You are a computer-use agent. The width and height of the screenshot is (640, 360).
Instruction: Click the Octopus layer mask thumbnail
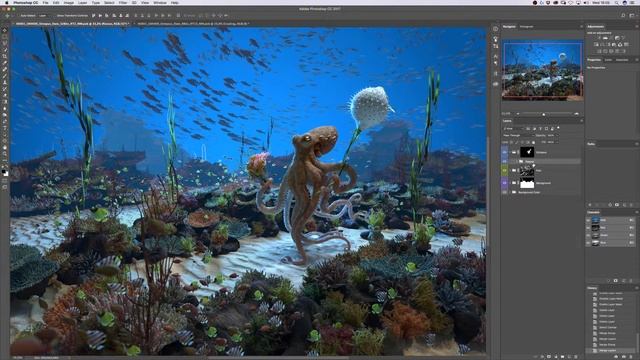527,152
